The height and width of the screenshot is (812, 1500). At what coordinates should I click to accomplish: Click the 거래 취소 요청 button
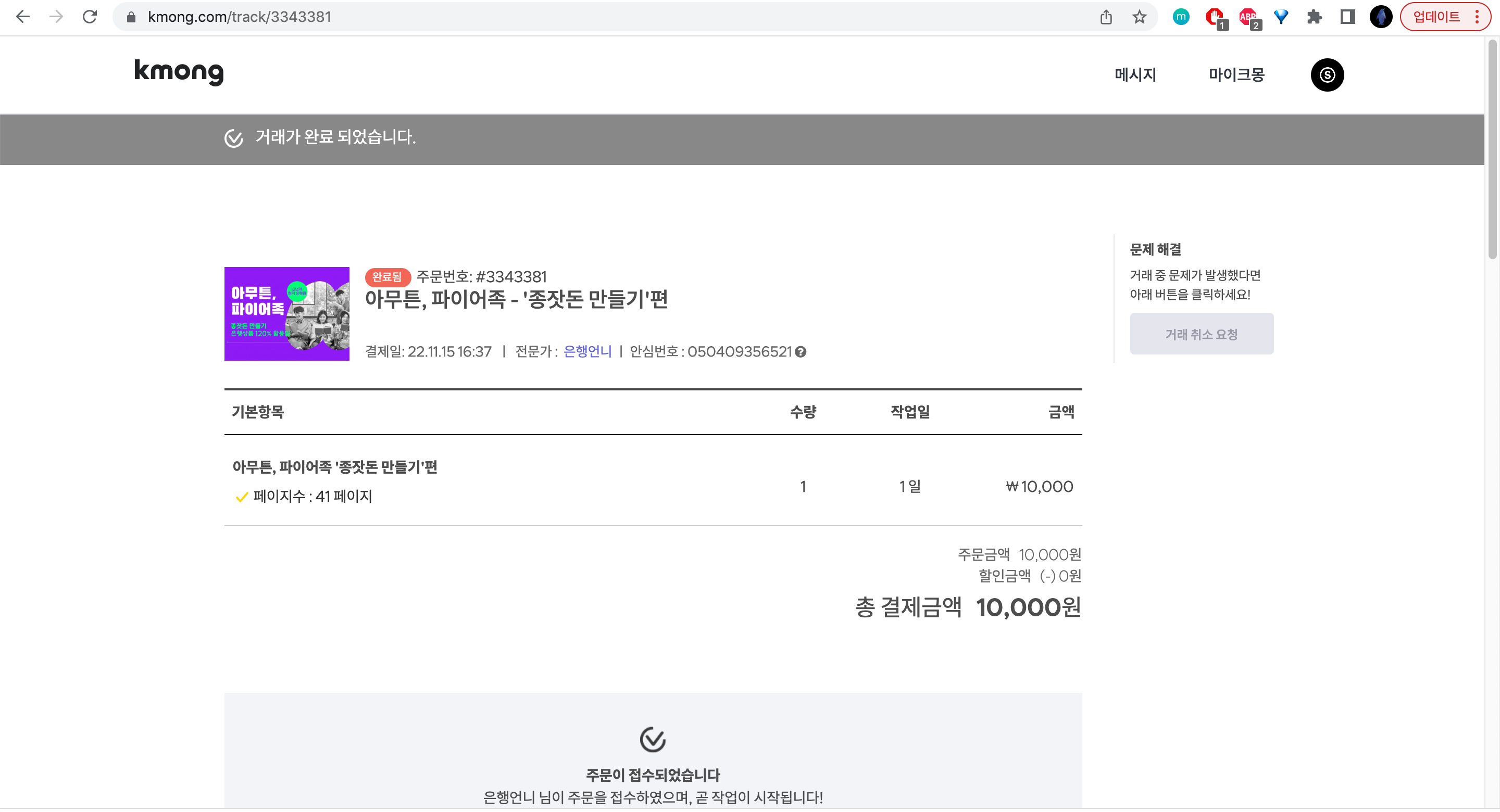click(x=1201, y=334)
